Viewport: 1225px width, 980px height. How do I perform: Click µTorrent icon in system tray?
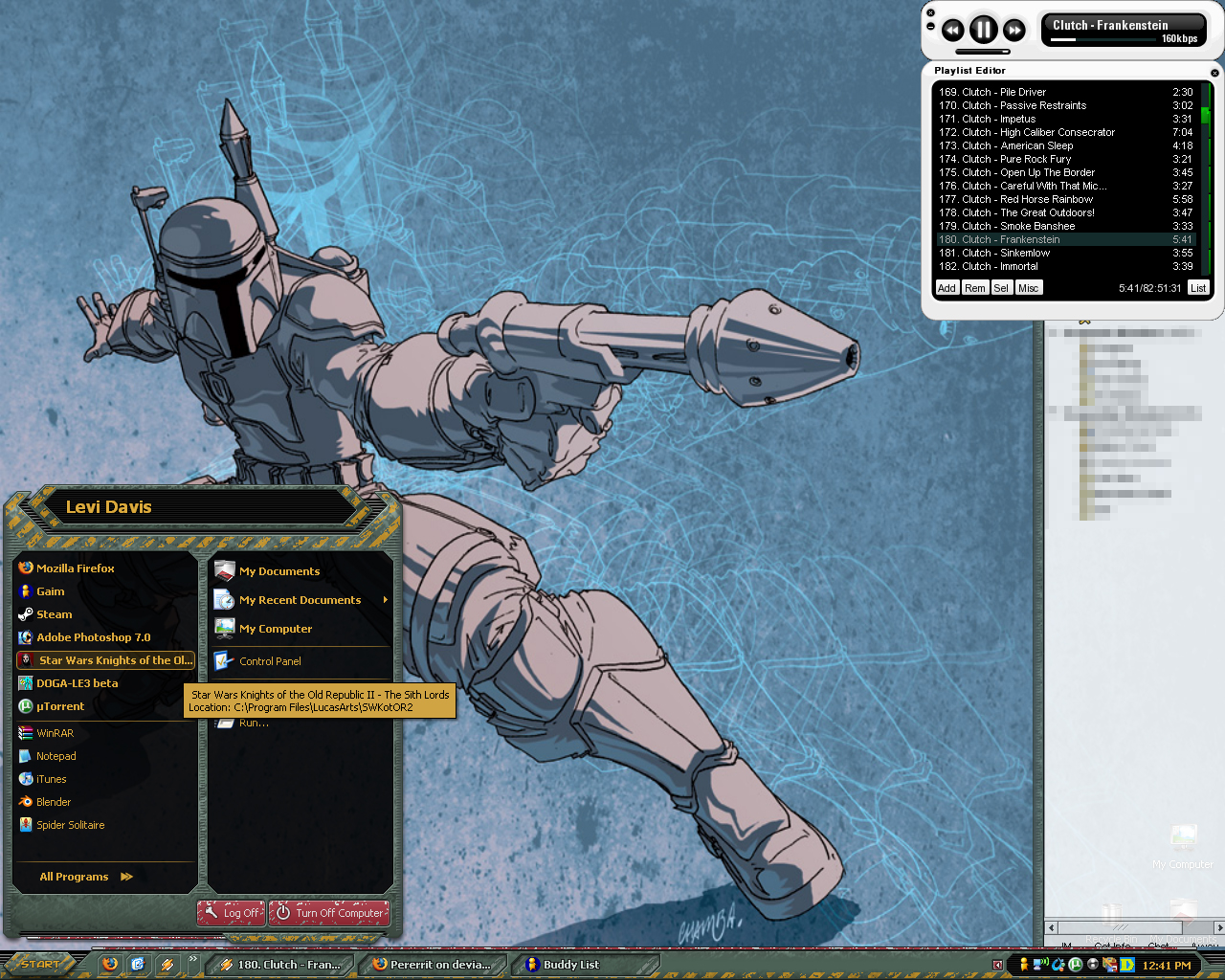[1075, 965]
